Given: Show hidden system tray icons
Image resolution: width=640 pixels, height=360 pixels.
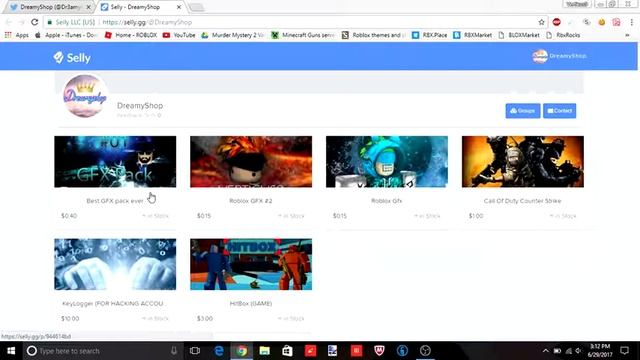Looking at the screenshot, I should click(546, 351).
